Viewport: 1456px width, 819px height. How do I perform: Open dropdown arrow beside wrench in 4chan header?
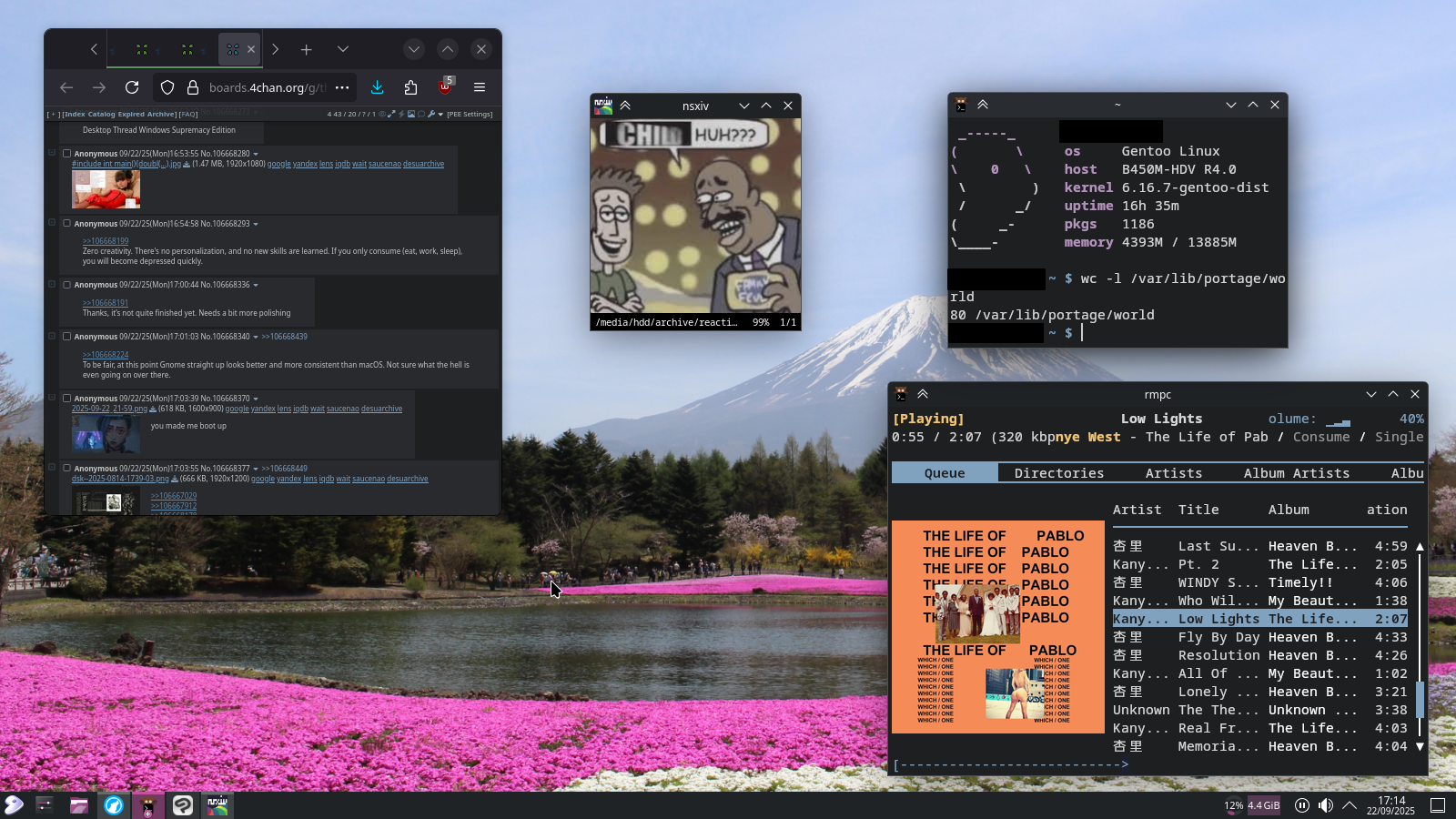click(440, 115)
